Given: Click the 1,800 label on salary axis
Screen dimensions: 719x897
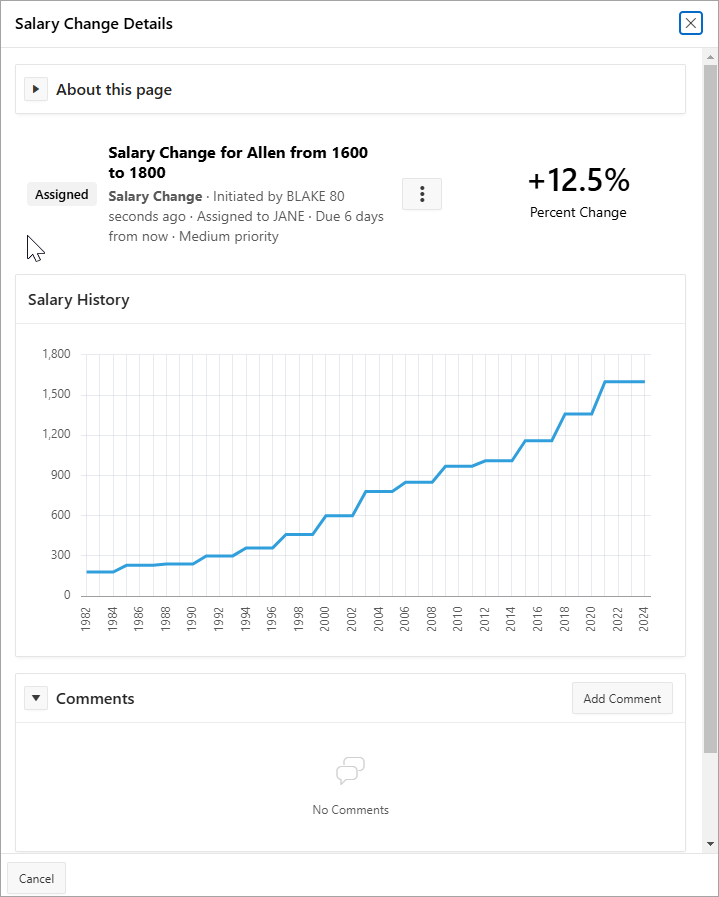Looking at the screenshot, I should pos(56,354).
